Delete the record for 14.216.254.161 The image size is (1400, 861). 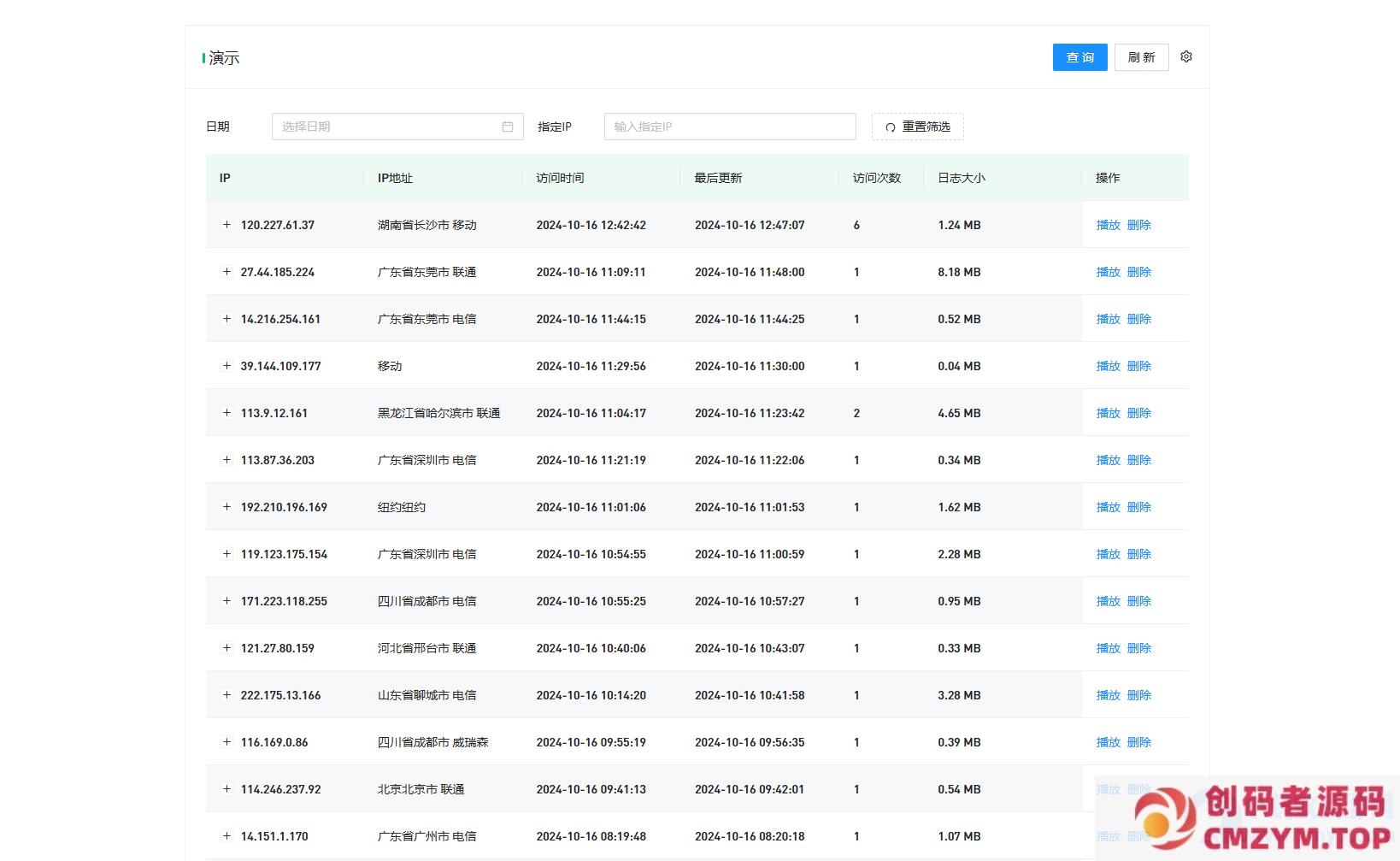coord(1139,319)
